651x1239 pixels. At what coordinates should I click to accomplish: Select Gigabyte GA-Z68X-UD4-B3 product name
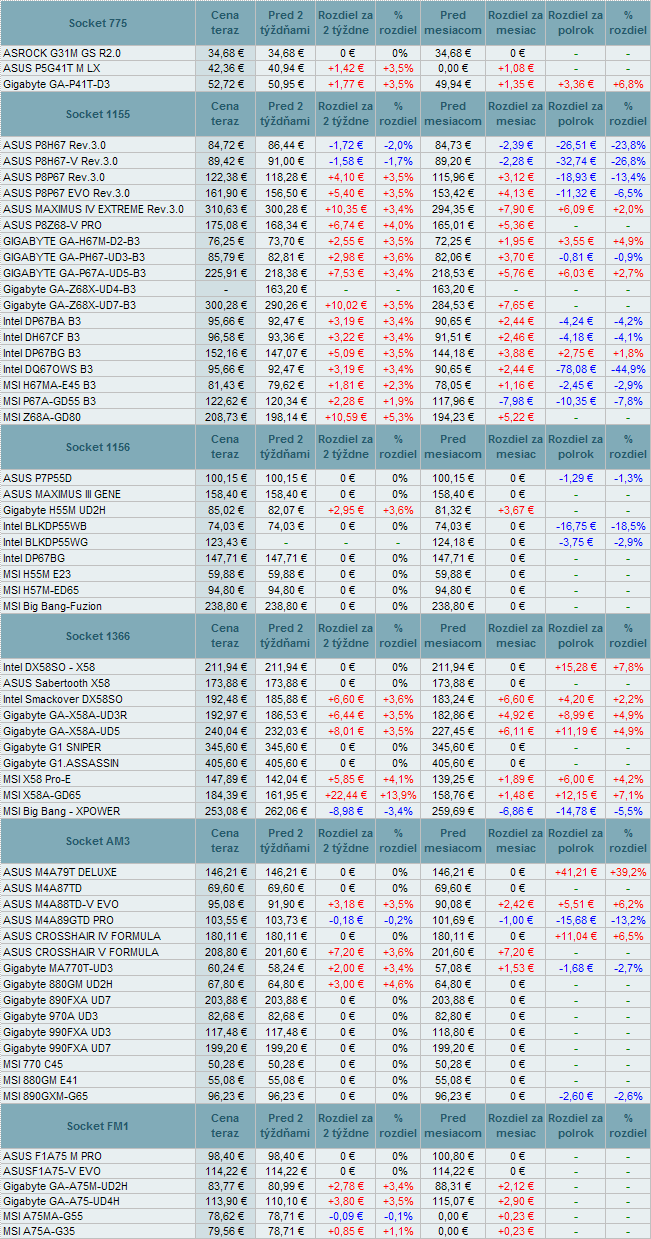pyautogui.click(x=70, y=289)
